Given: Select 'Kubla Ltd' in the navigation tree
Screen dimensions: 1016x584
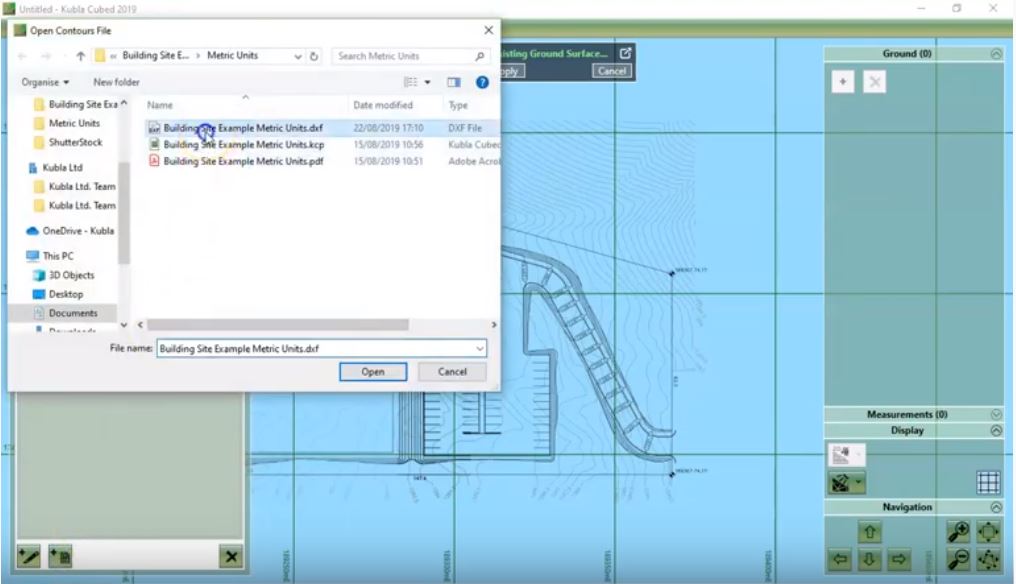Looking at the screenshot, I should [56, 167].
